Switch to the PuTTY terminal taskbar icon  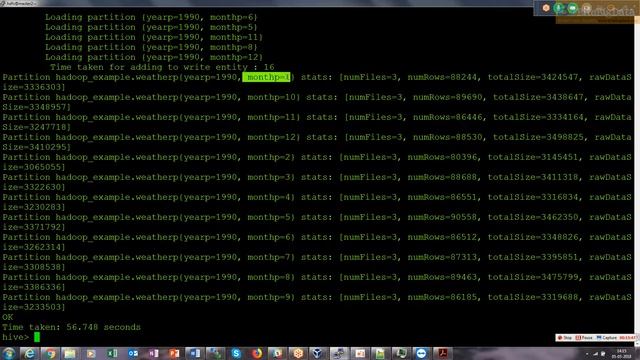[x=339, y=353]
